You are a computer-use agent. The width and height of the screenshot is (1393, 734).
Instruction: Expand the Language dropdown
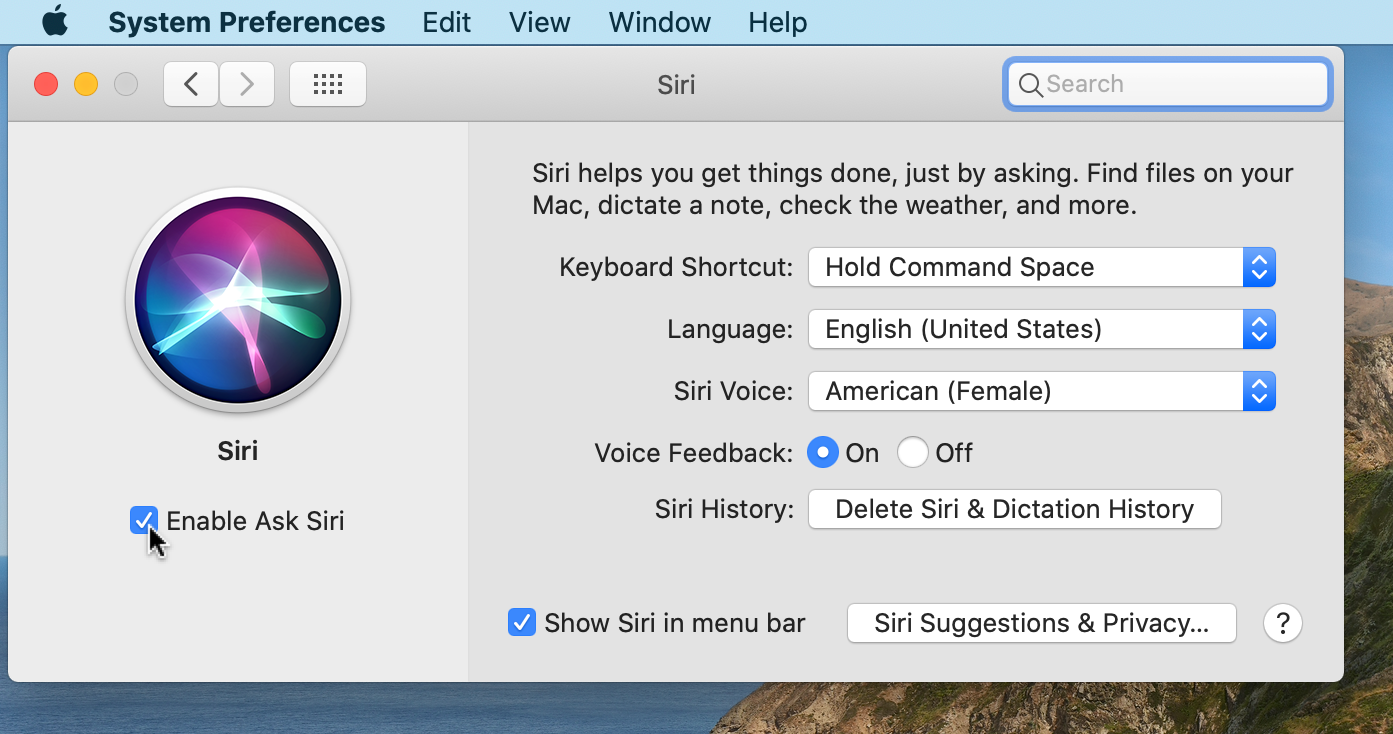point(1041,329)
